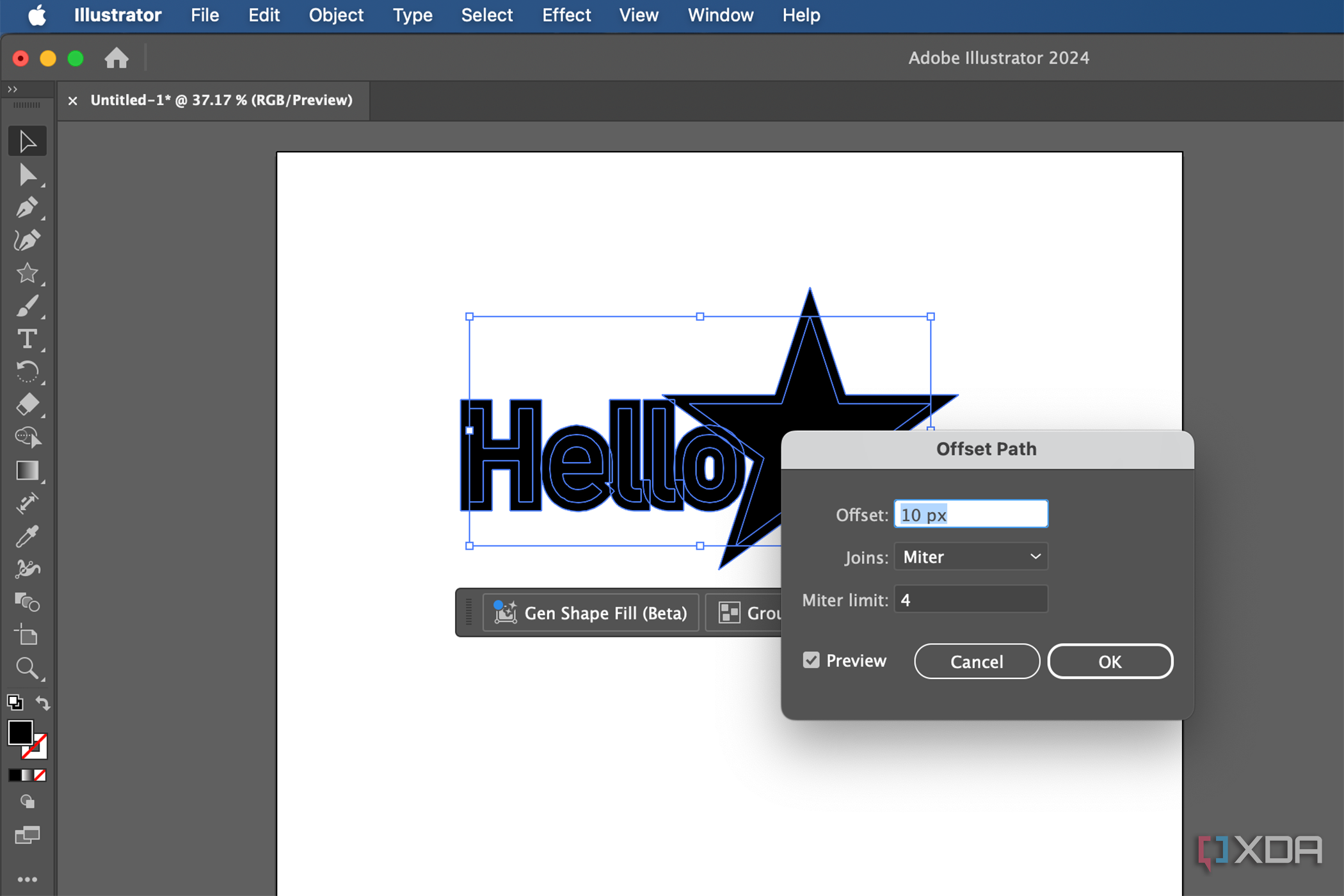Switch to the Effect menu
The height and width of the screenshot is (896, 1344).
click(566, 15)
